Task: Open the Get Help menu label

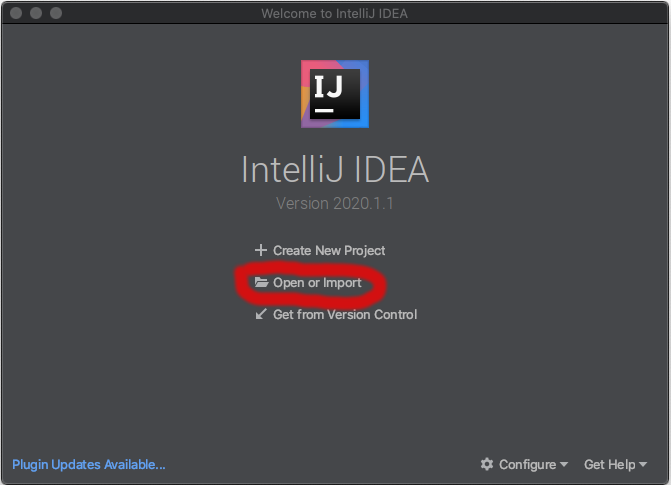Action: coord(609,464)
